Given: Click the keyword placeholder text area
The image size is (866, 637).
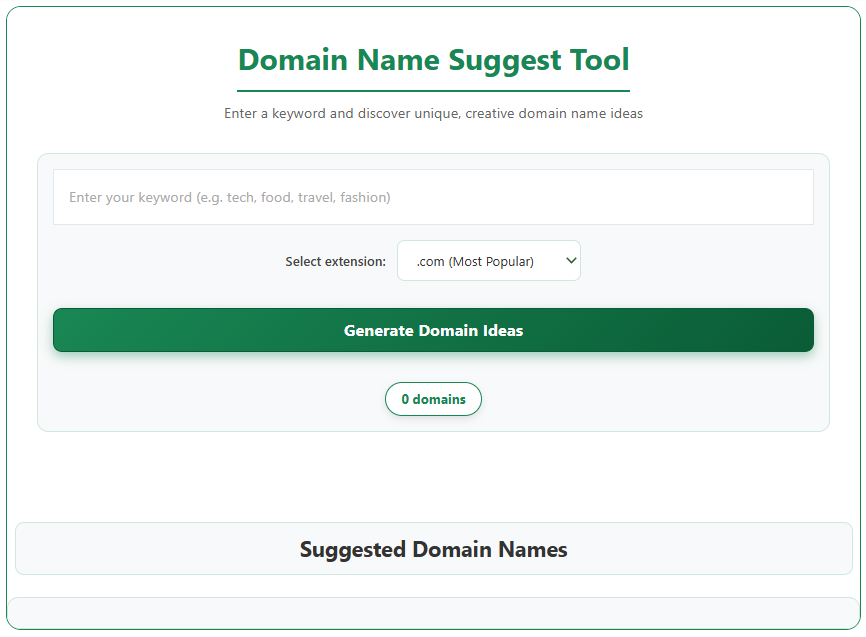Looking at the screenshot, I should (225, 197).
